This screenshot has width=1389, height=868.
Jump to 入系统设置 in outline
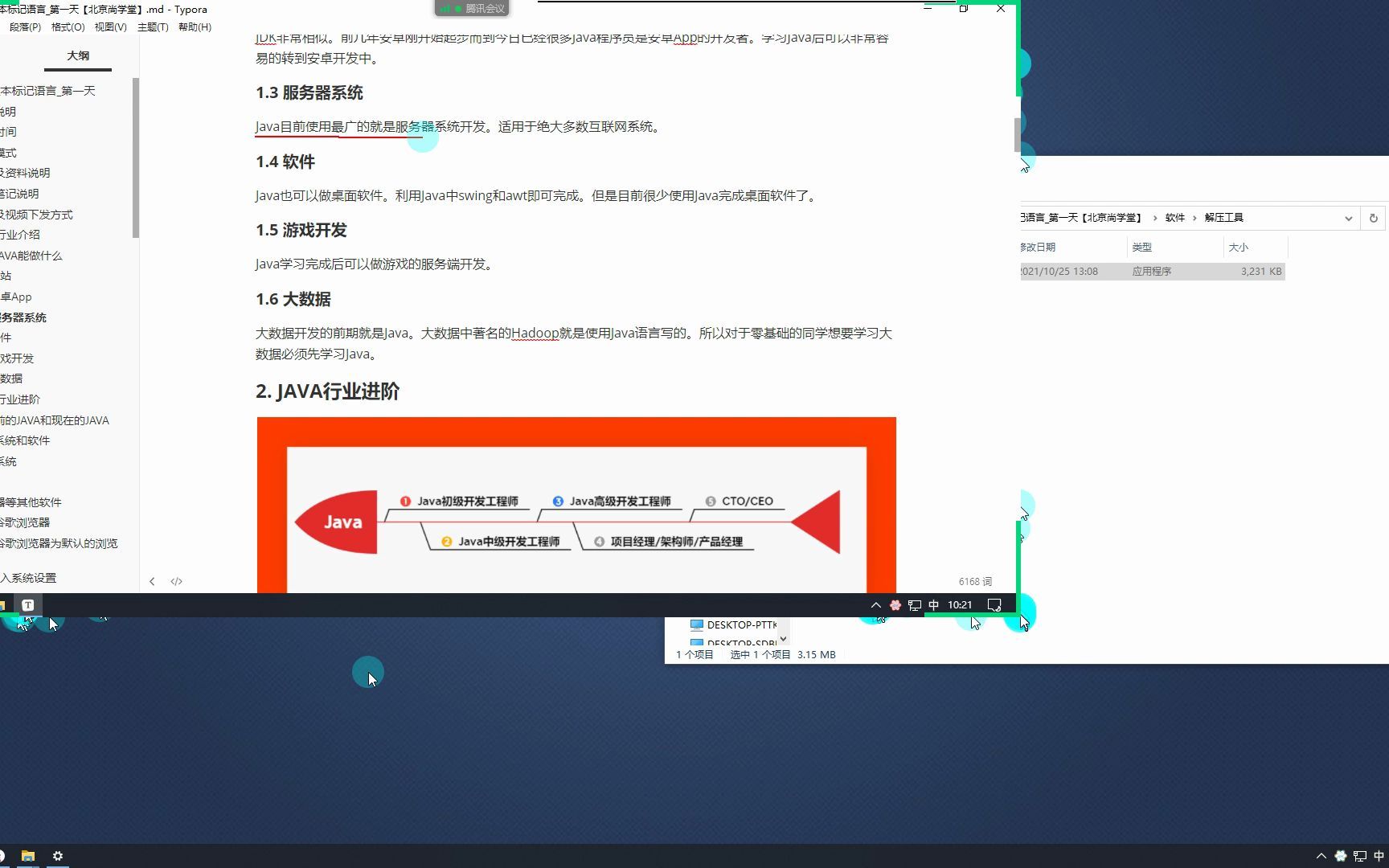(28, 578)
